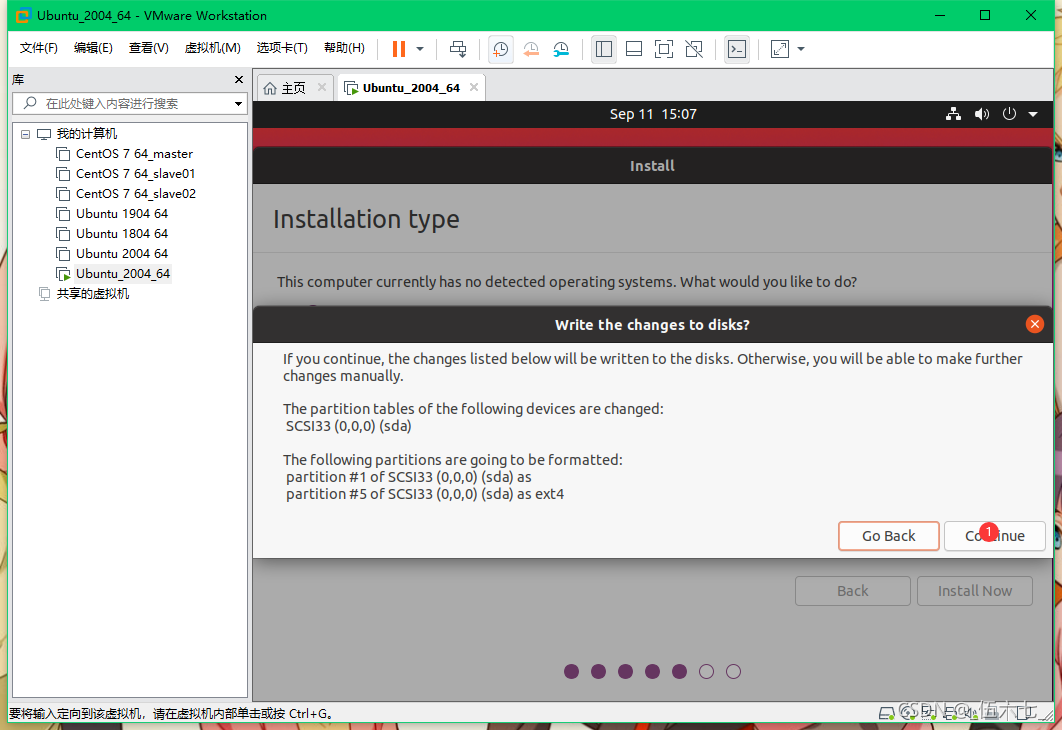This screenshot has width=1062, height=730.
Task: Select Ubuntu 1904 64 in library
Action: [x=122, y=213]
